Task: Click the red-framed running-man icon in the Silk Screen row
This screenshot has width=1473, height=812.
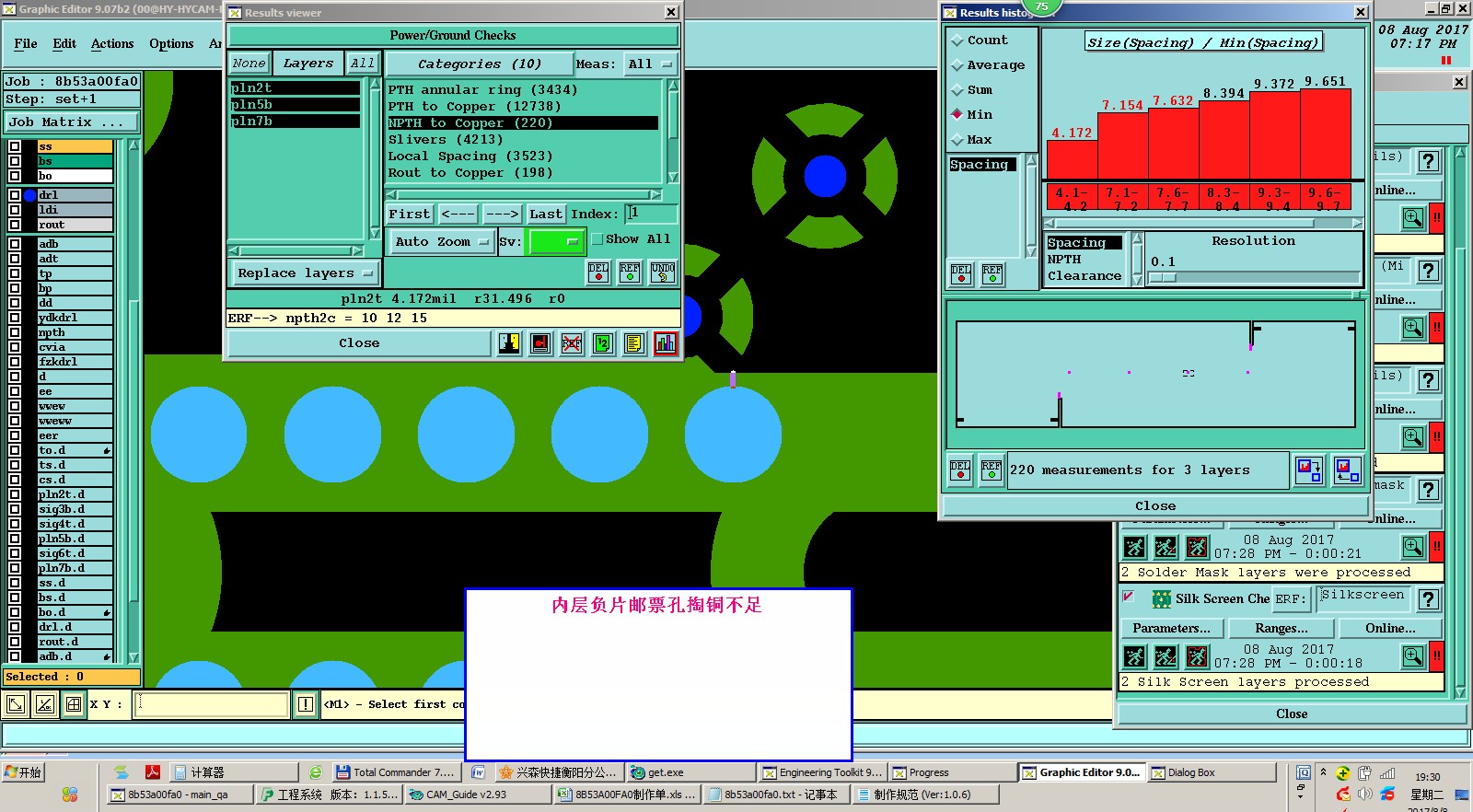Action: pos(1197,656)
